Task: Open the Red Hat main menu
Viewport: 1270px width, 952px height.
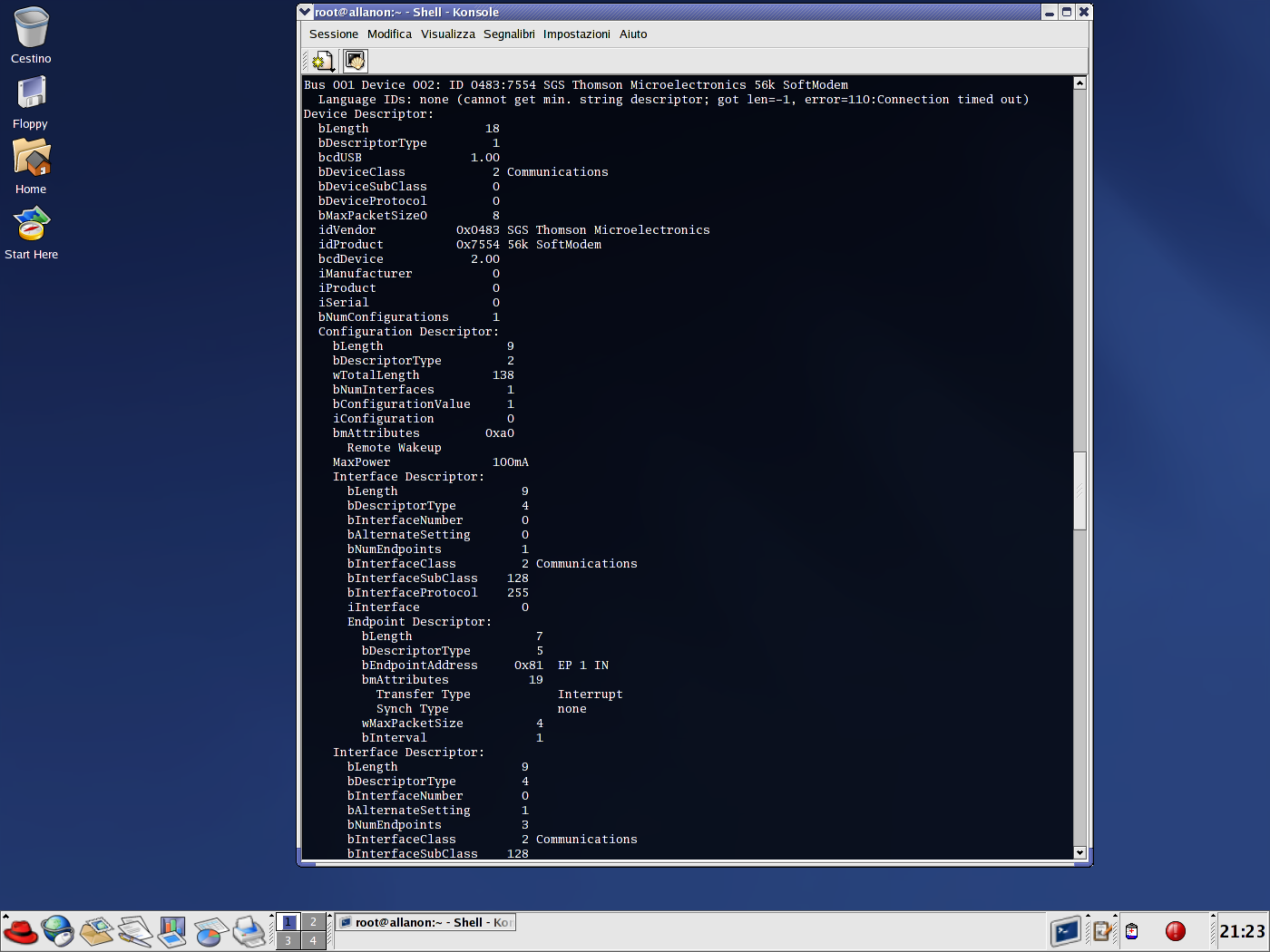Action: coord(20,931)
